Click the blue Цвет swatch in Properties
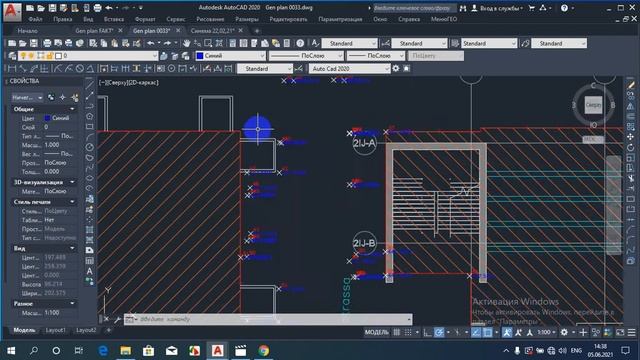Image resolution: width=640 pixels, height=360 pixels. pos(47,118)
